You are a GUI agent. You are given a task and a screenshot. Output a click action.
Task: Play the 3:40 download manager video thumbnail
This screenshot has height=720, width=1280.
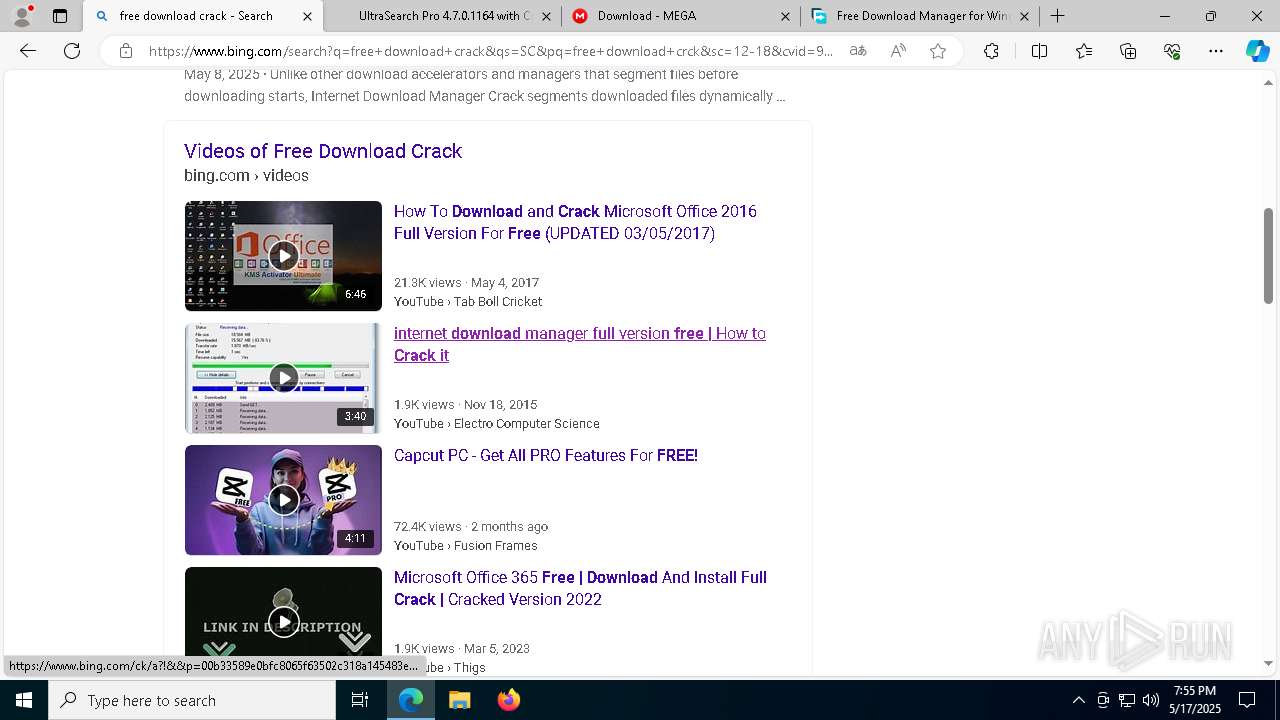(x=283, y=378)
